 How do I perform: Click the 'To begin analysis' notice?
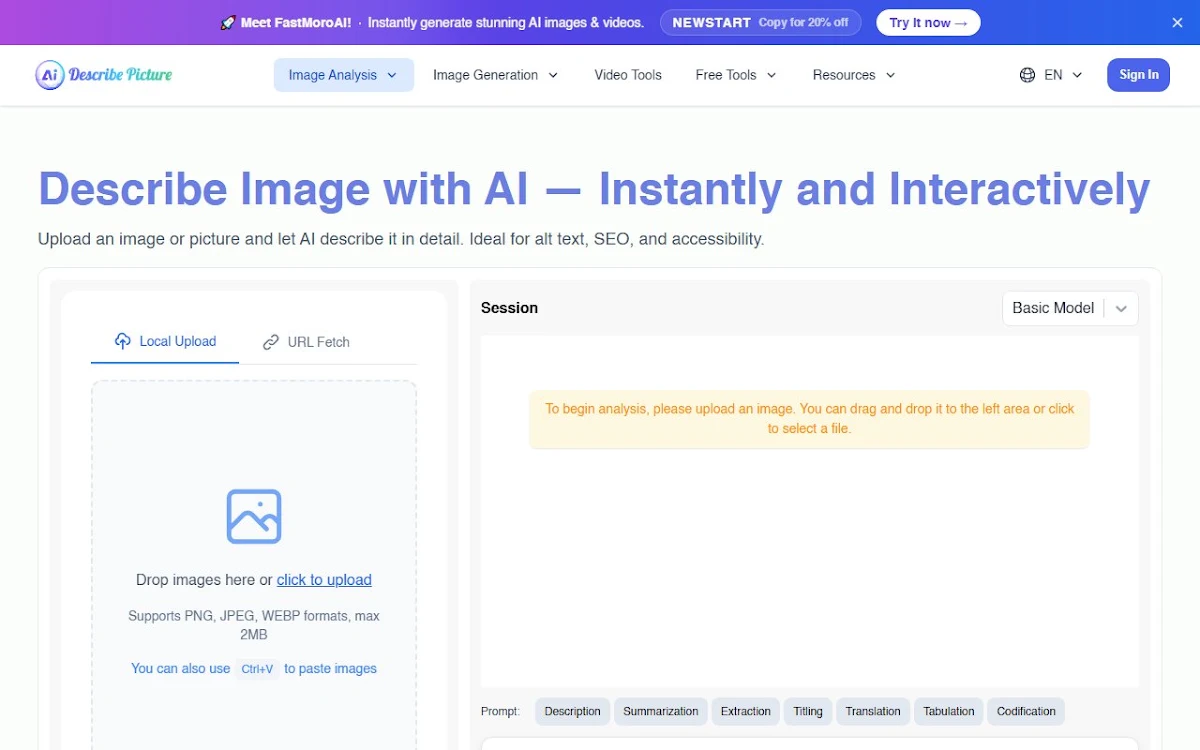[x=809, y=419]
